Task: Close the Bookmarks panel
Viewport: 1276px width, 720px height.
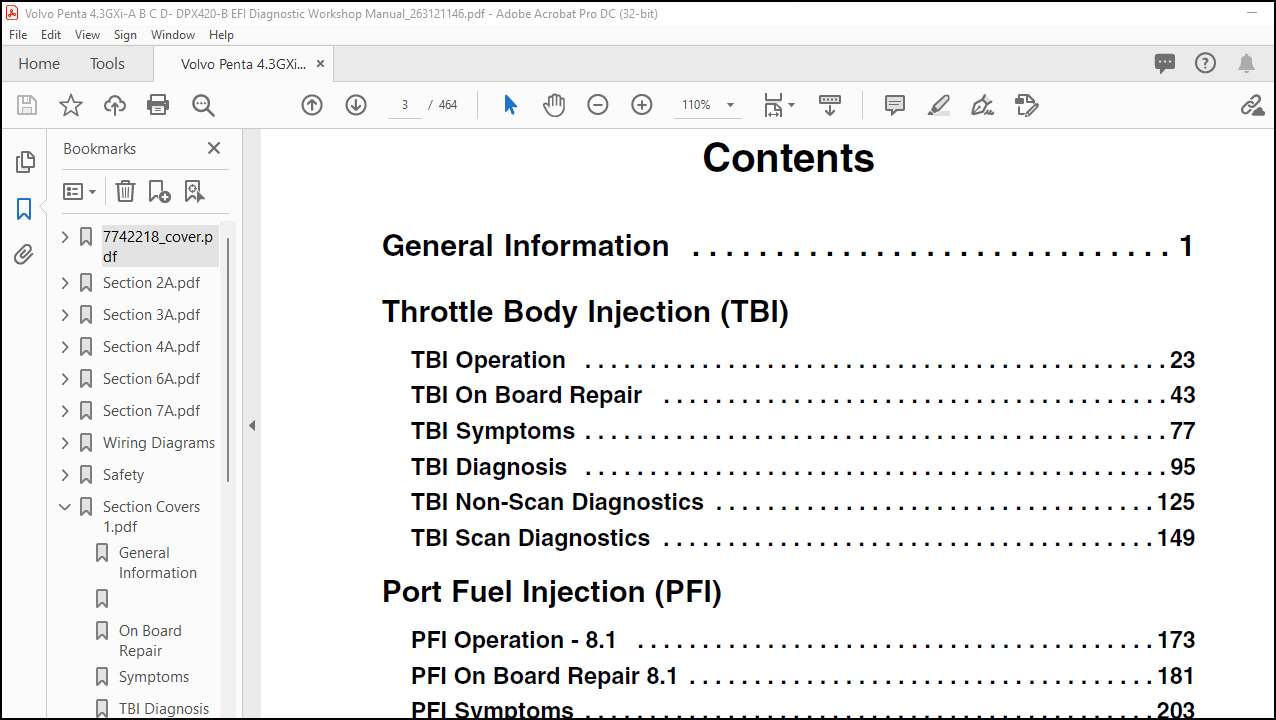Action: tap(213, 148)
